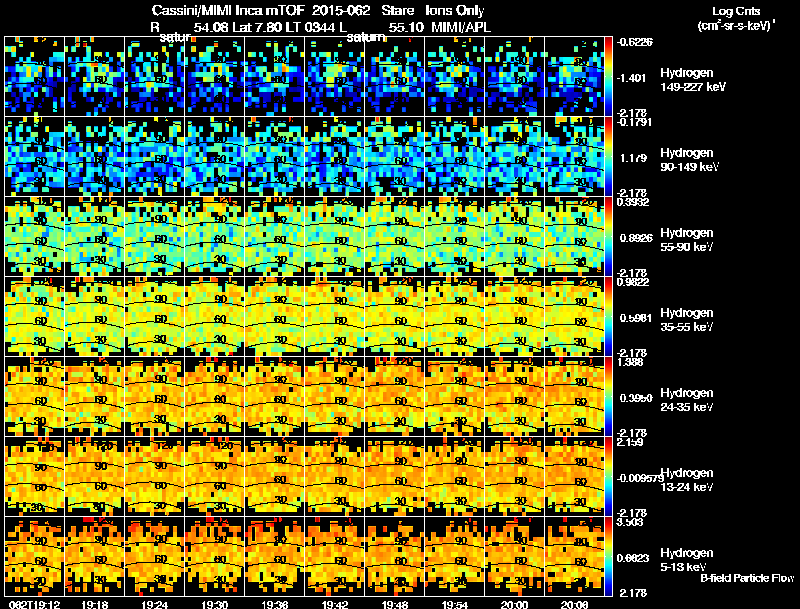Click the '20:06' time axis label
Screen dimensions: 800x609
pyautogui.click(x=574, y=604)
